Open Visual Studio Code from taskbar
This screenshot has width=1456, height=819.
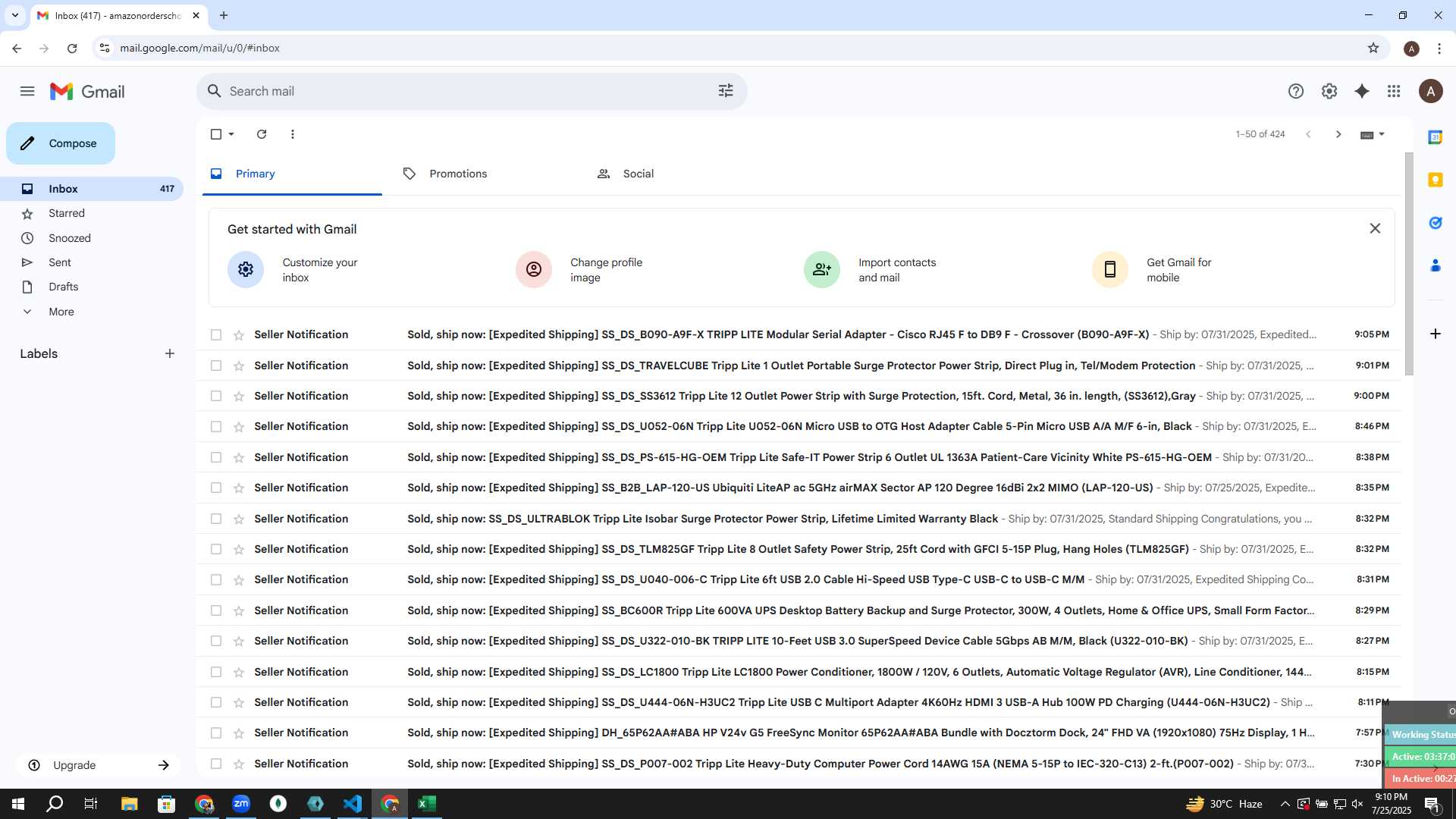coord(353,804)
